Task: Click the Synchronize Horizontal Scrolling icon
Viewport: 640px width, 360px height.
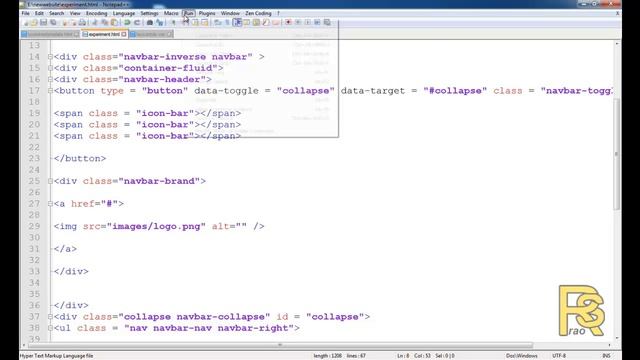Action: (205, 22)
